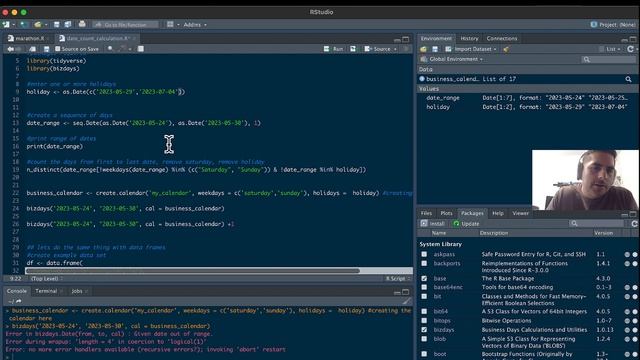Screen dimensions: 640x360
Task: Click the Packages search field
Action: (597, 224)
